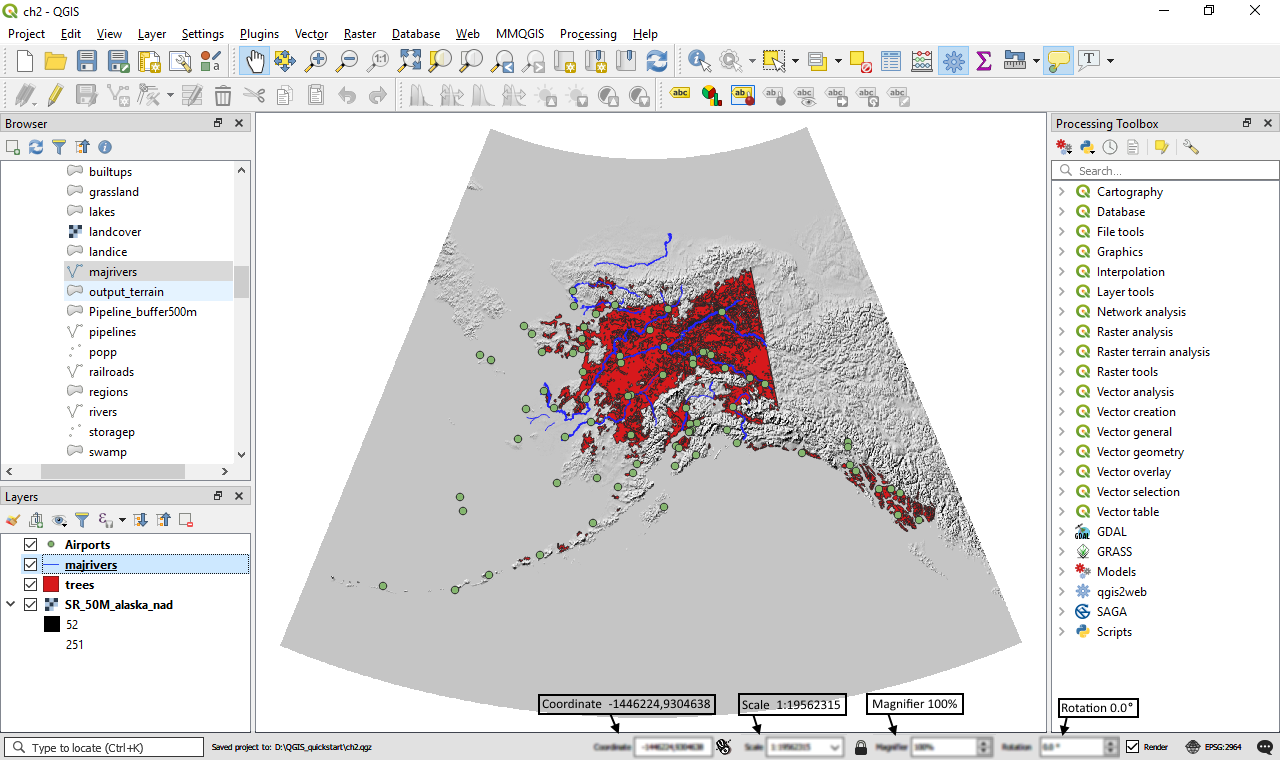Show the statistical summary sigma icon
Screen dimensions: 1280x760
pos(984,61)
